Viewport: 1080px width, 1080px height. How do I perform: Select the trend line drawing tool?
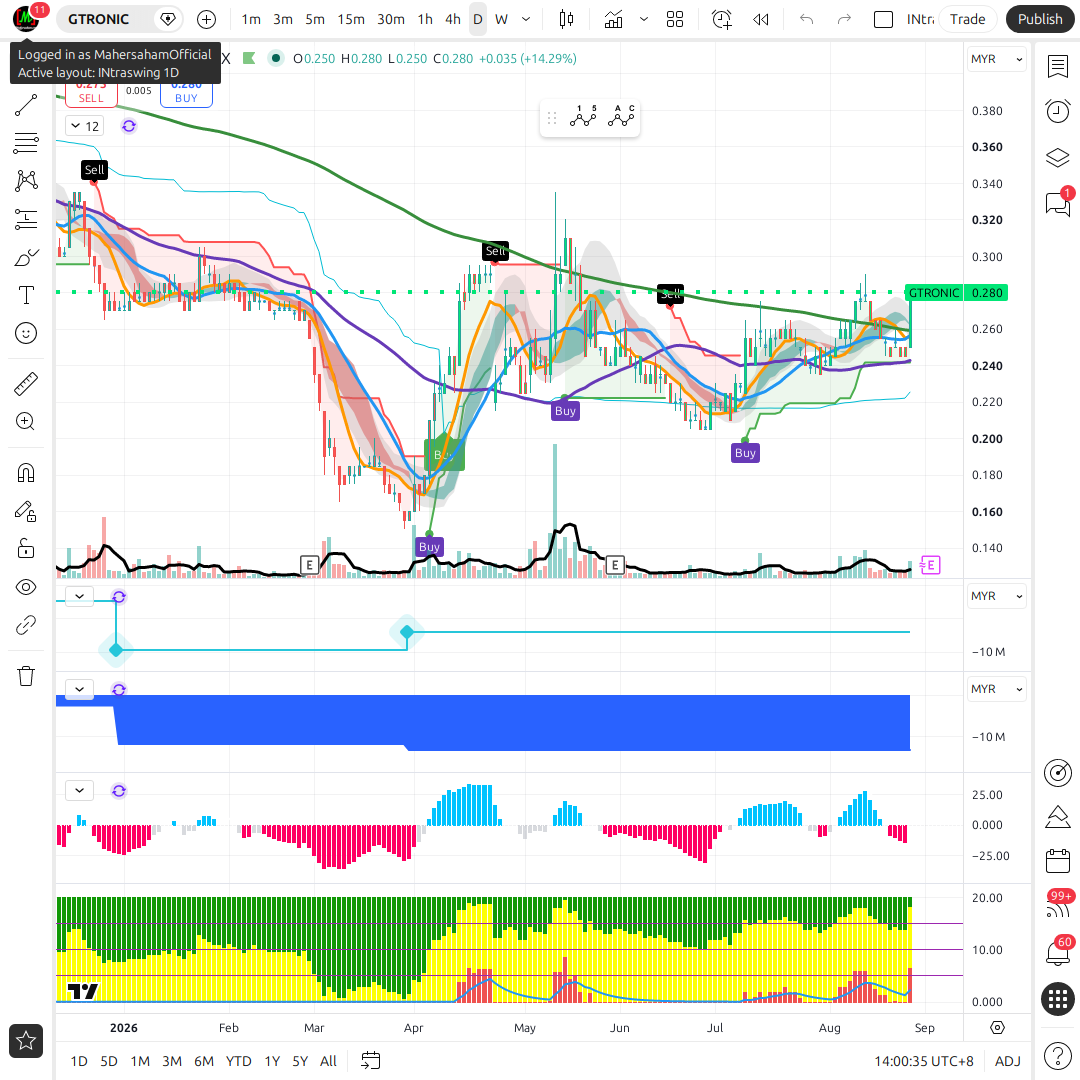(26, 105)
